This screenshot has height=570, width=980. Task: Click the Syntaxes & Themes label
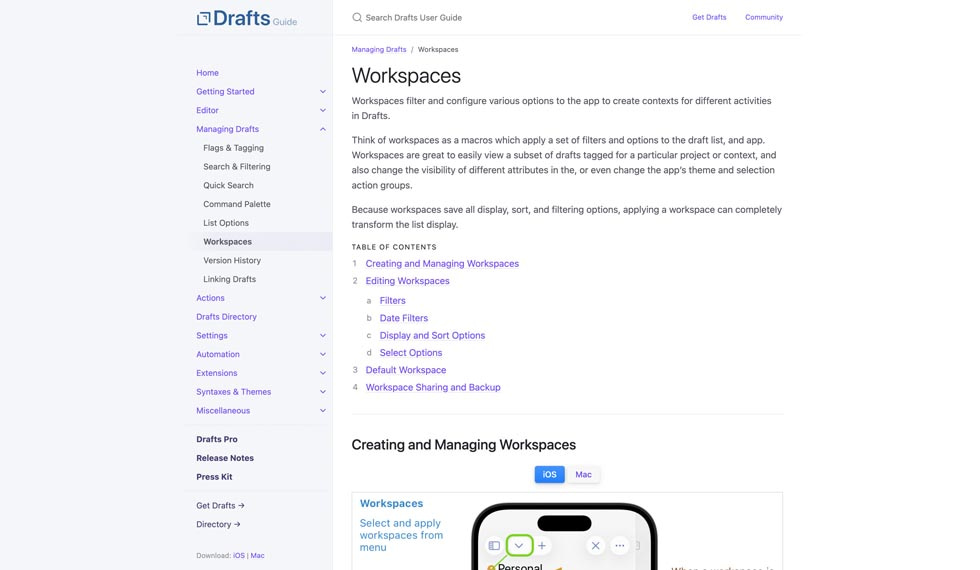tap(234, 391)
